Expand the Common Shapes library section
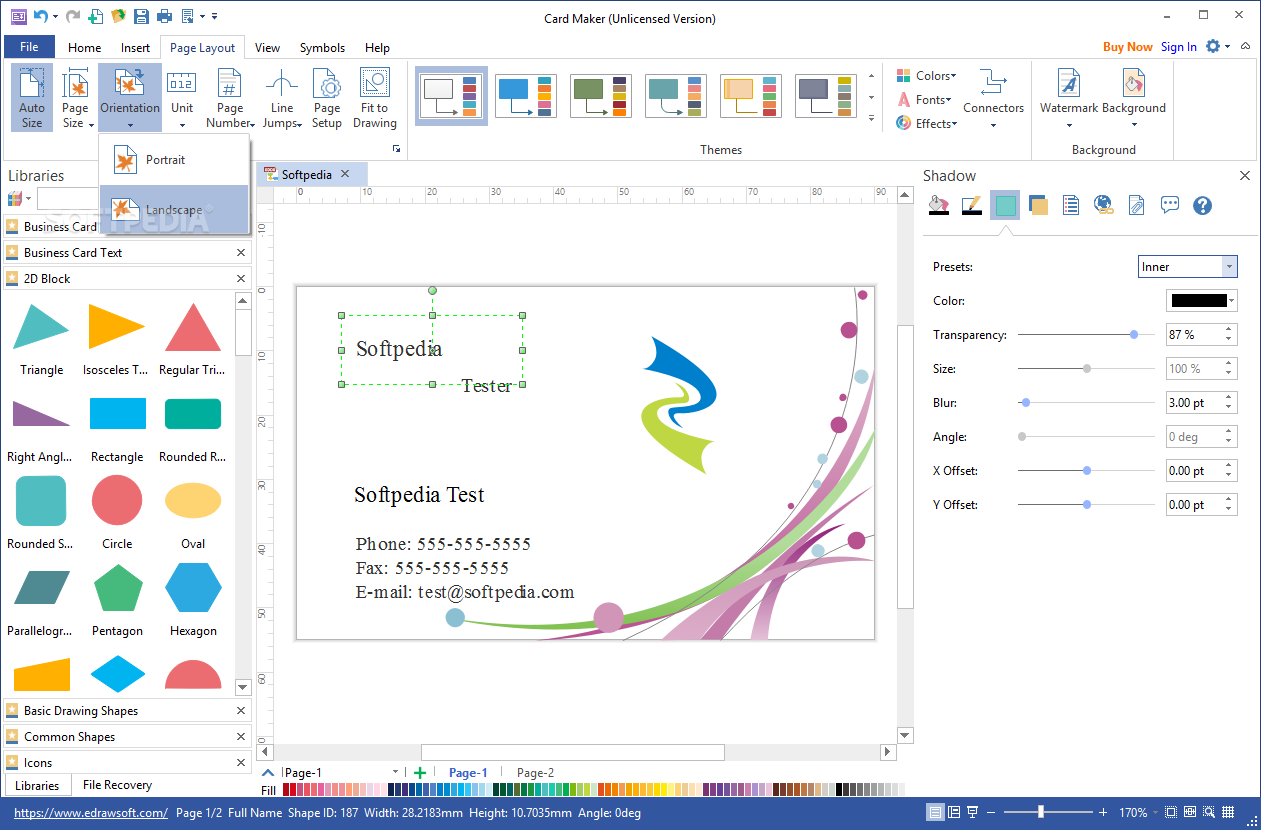 pyautogui.click(x=126, y=736)
